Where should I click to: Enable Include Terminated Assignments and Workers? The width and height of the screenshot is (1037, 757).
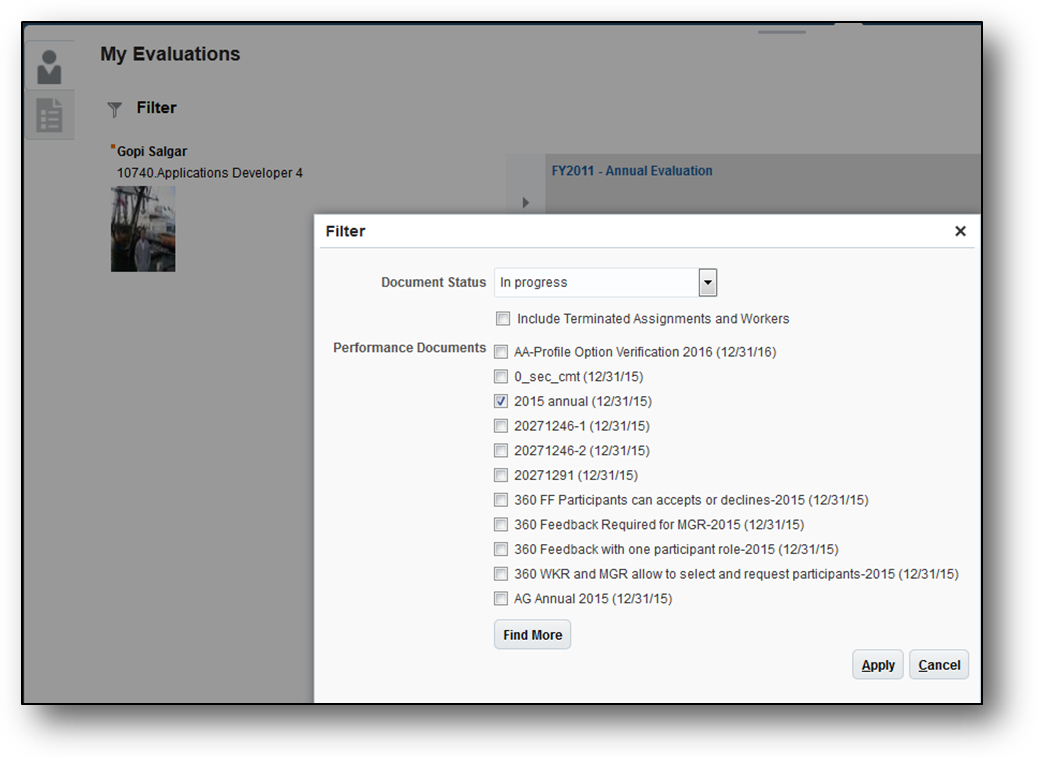[503, 319]
